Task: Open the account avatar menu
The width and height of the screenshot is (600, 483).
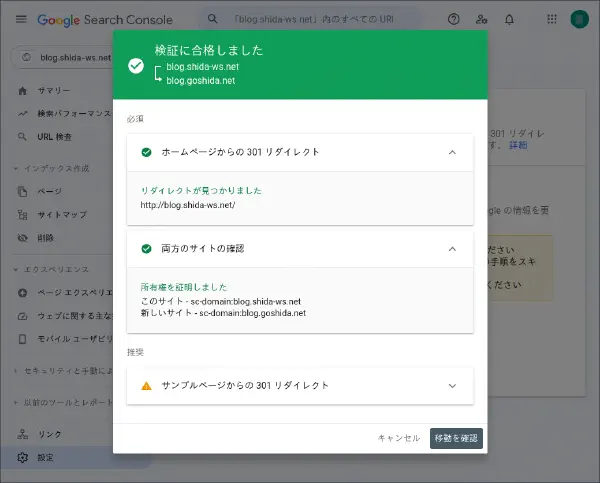Action: point(579,19)
